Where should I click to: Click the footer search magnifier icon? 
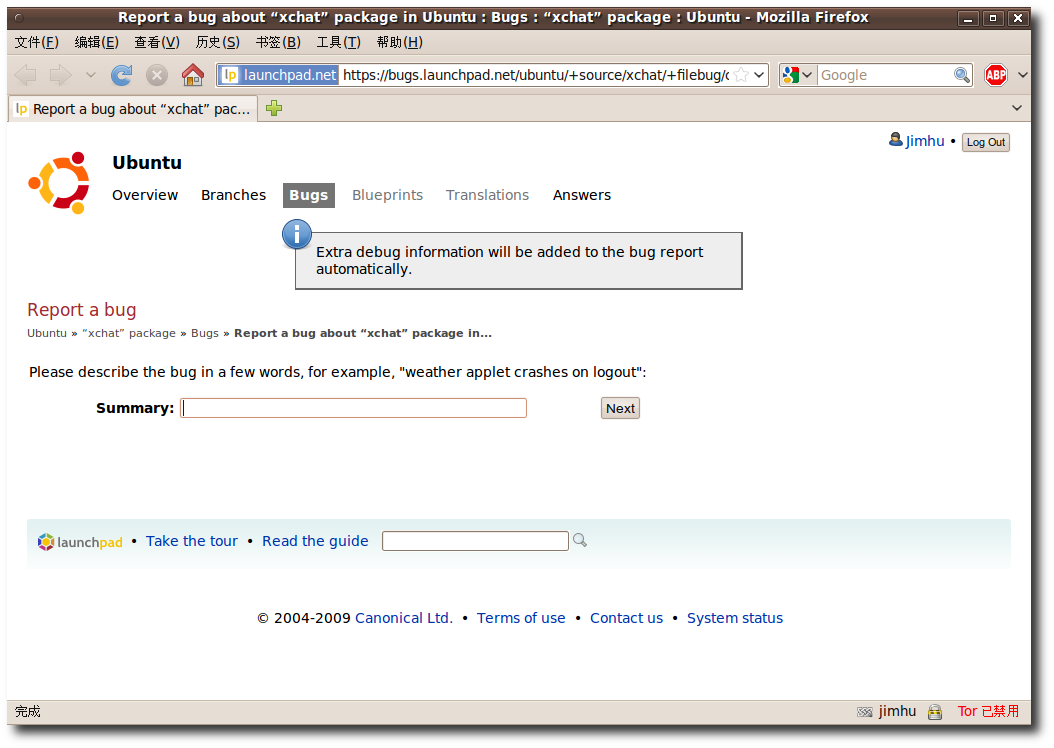click(x=579, y=540)
